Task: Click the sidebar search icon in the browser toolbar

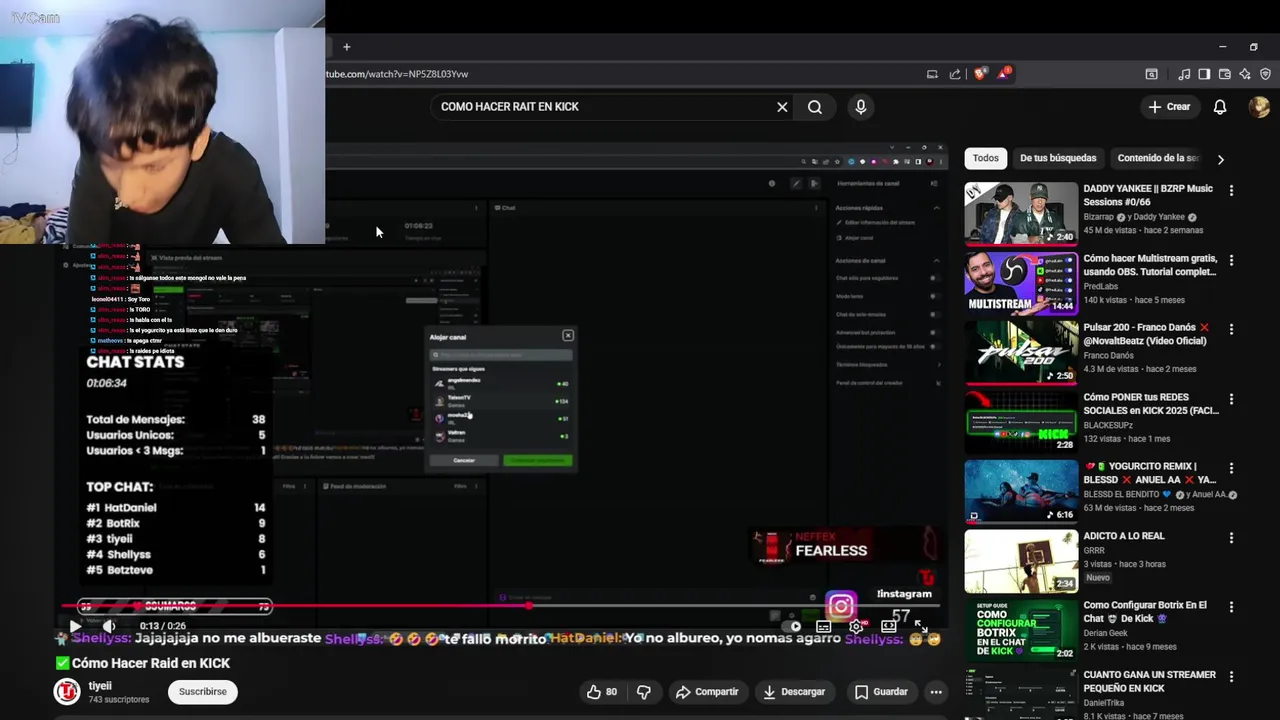Action: coord(1151,74)
